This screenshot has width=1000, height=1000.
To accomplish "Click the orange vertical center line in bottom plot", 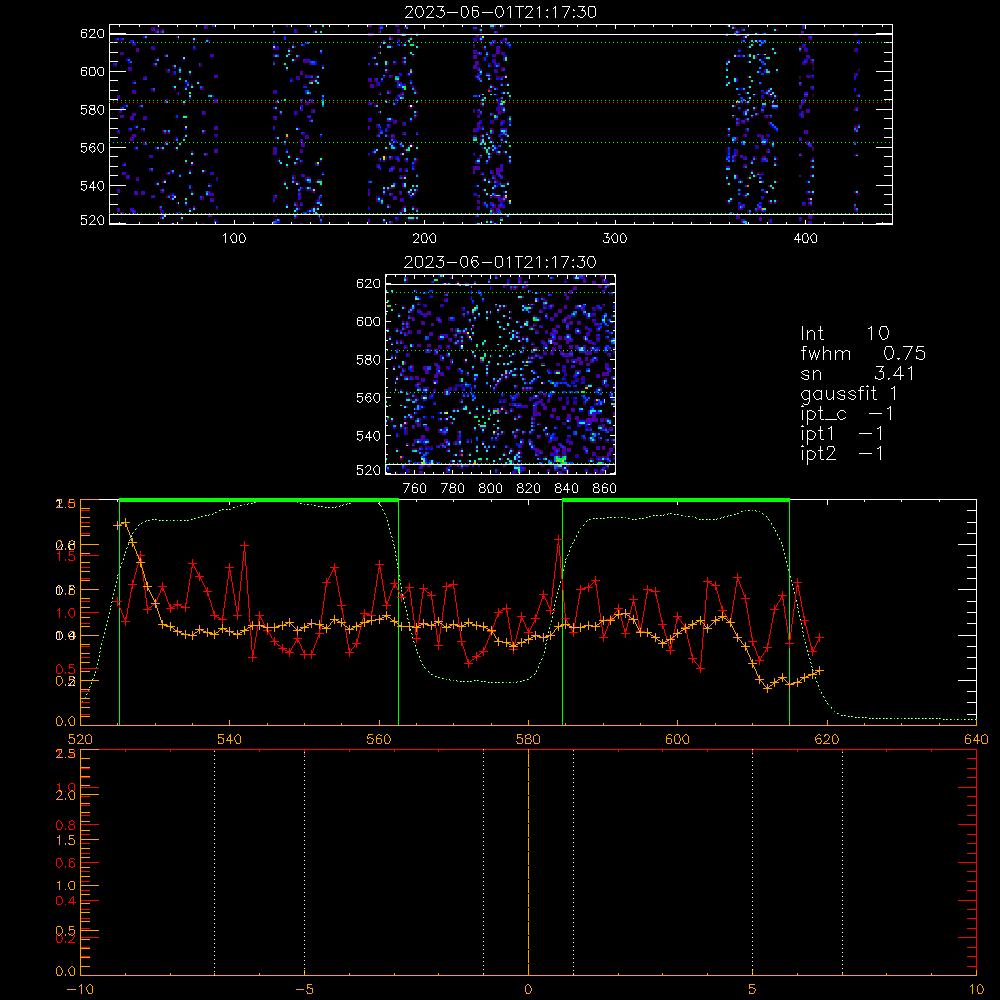I will pos(528,862).
